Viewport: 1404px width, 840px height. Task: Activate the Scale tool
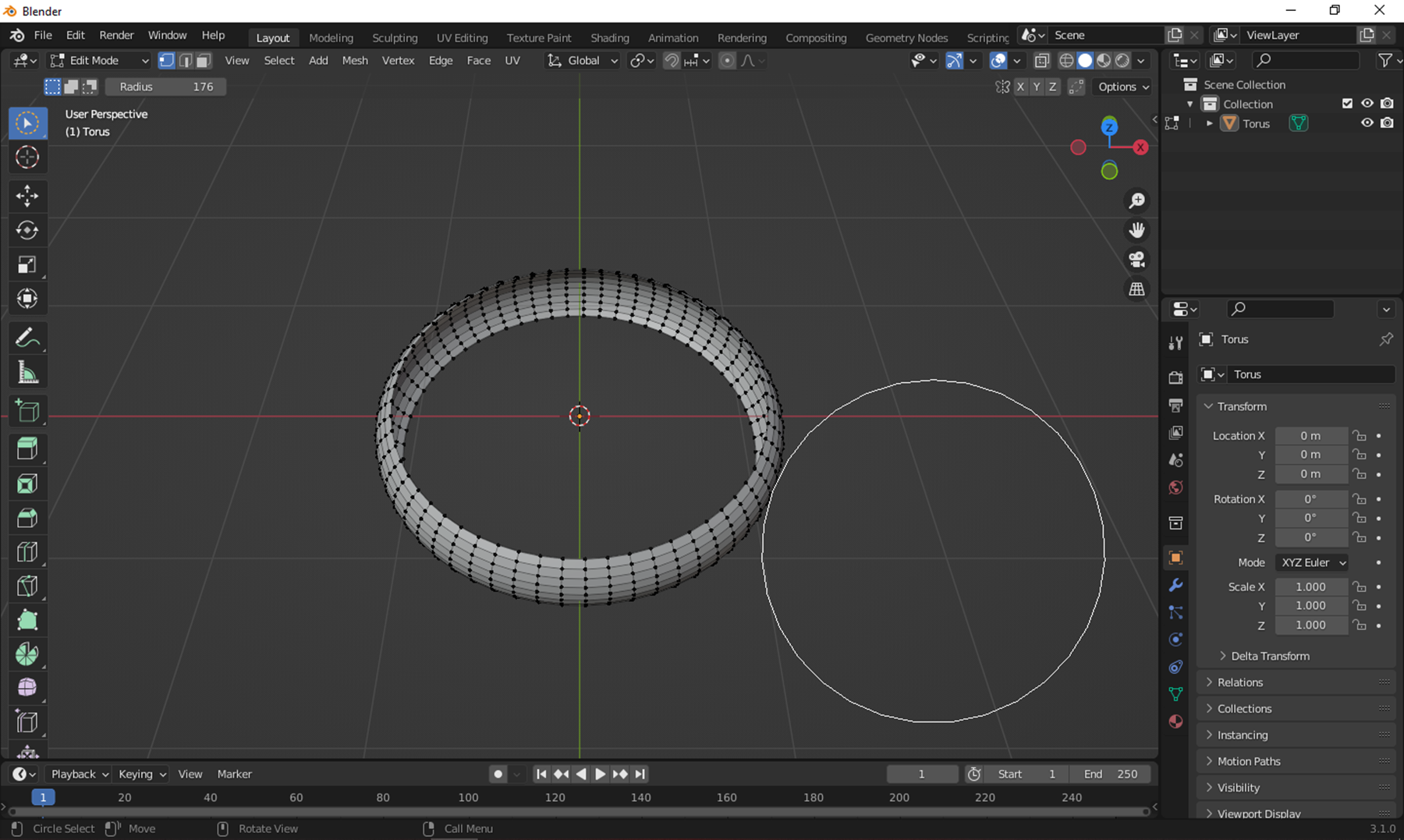click(27, 264)
